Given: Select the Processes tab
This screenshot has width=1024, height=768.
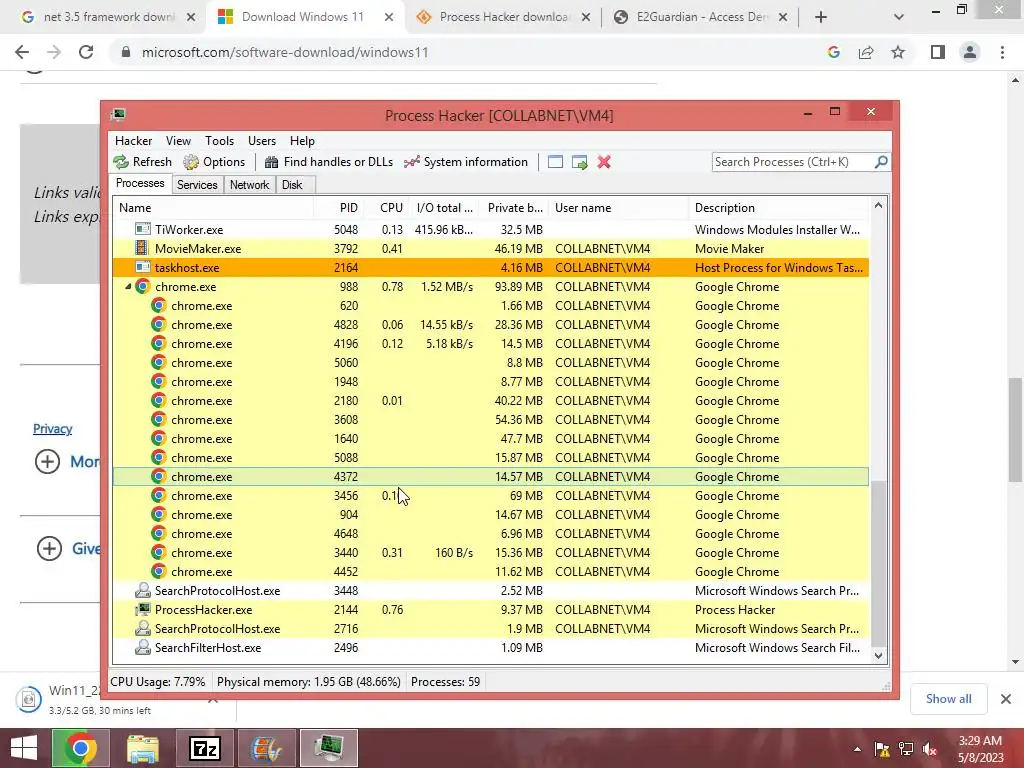Looking at the screenshot, I should click(x=140, y=184).
